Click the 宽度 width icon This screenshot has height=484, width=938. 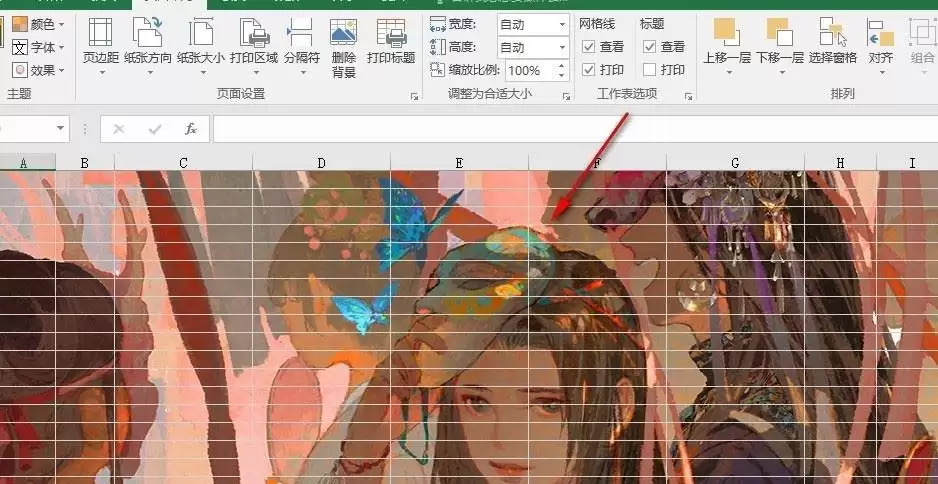pyautogui.click(x=438, y=24)
